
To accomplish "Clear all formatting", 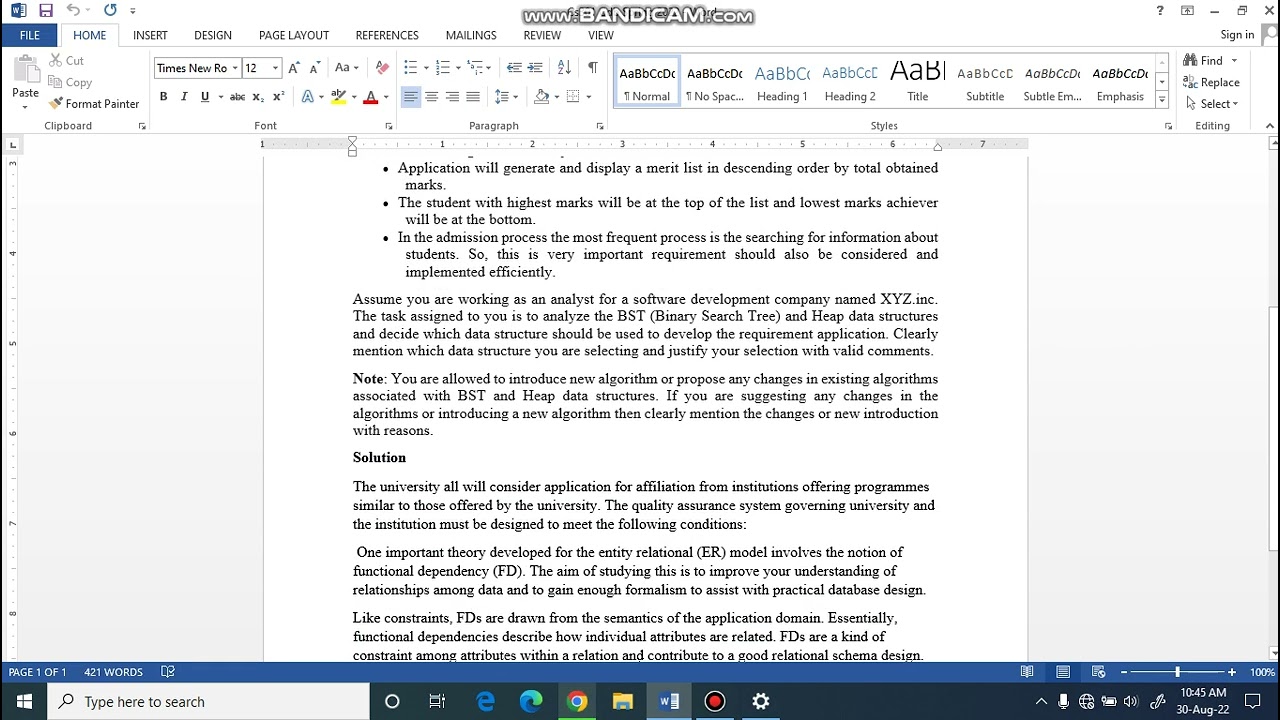I will point(382,68).
